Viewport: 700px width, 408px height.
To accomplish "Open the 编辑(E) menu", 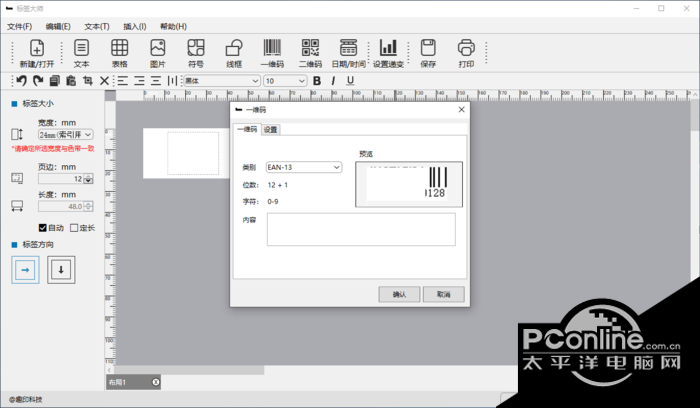I will tap(58, 26).
